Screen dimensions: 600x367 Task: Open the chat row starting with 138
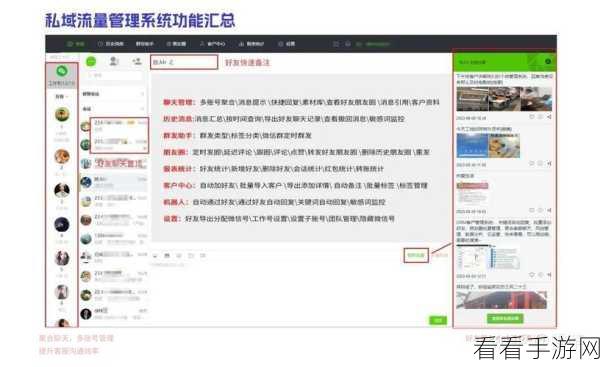pos(114,238)
